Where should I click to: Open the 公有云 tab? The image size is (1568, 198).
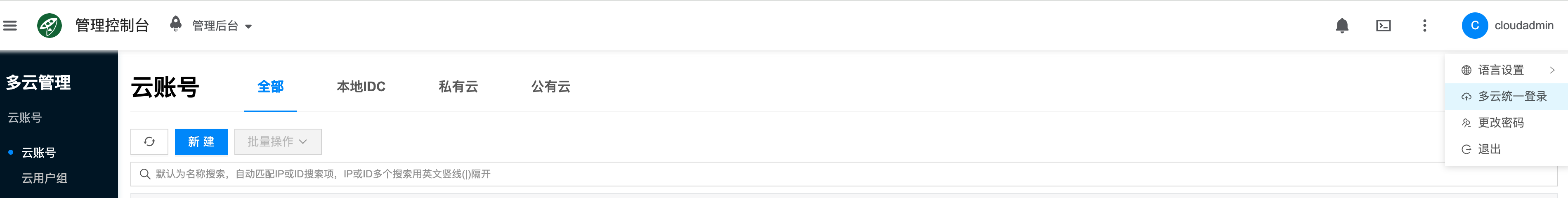coord(551,87)
